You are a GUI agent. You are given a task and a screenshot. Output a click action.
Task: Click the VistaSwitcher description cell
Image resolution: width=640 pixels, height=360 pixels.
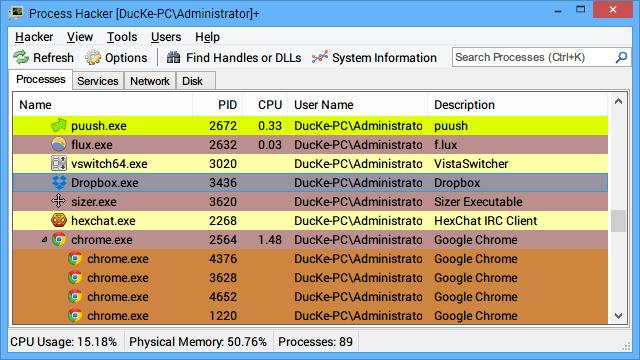[471, 164]
